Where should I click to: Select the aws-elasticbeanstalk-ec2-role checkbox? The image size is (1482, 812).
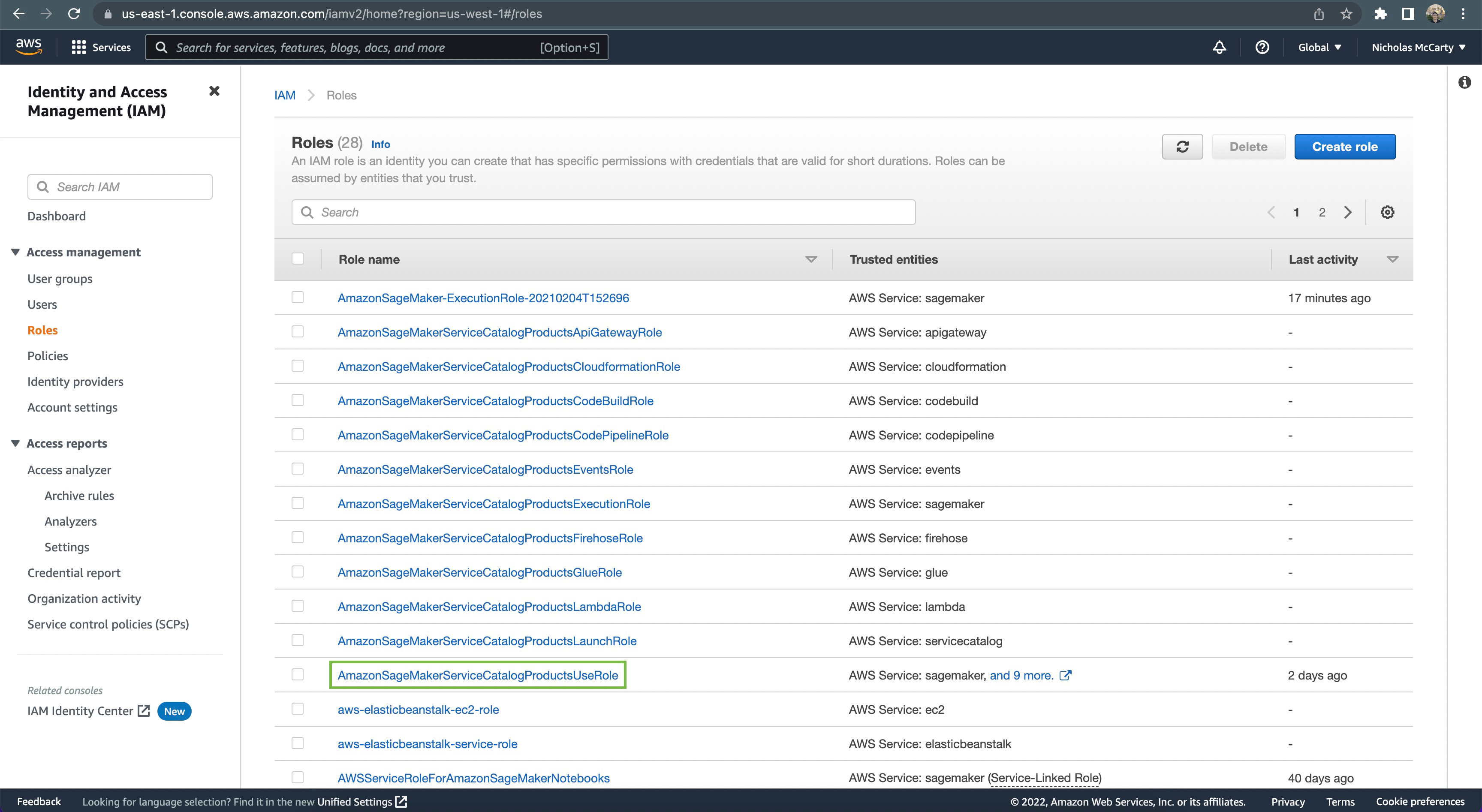pos(298,709)
